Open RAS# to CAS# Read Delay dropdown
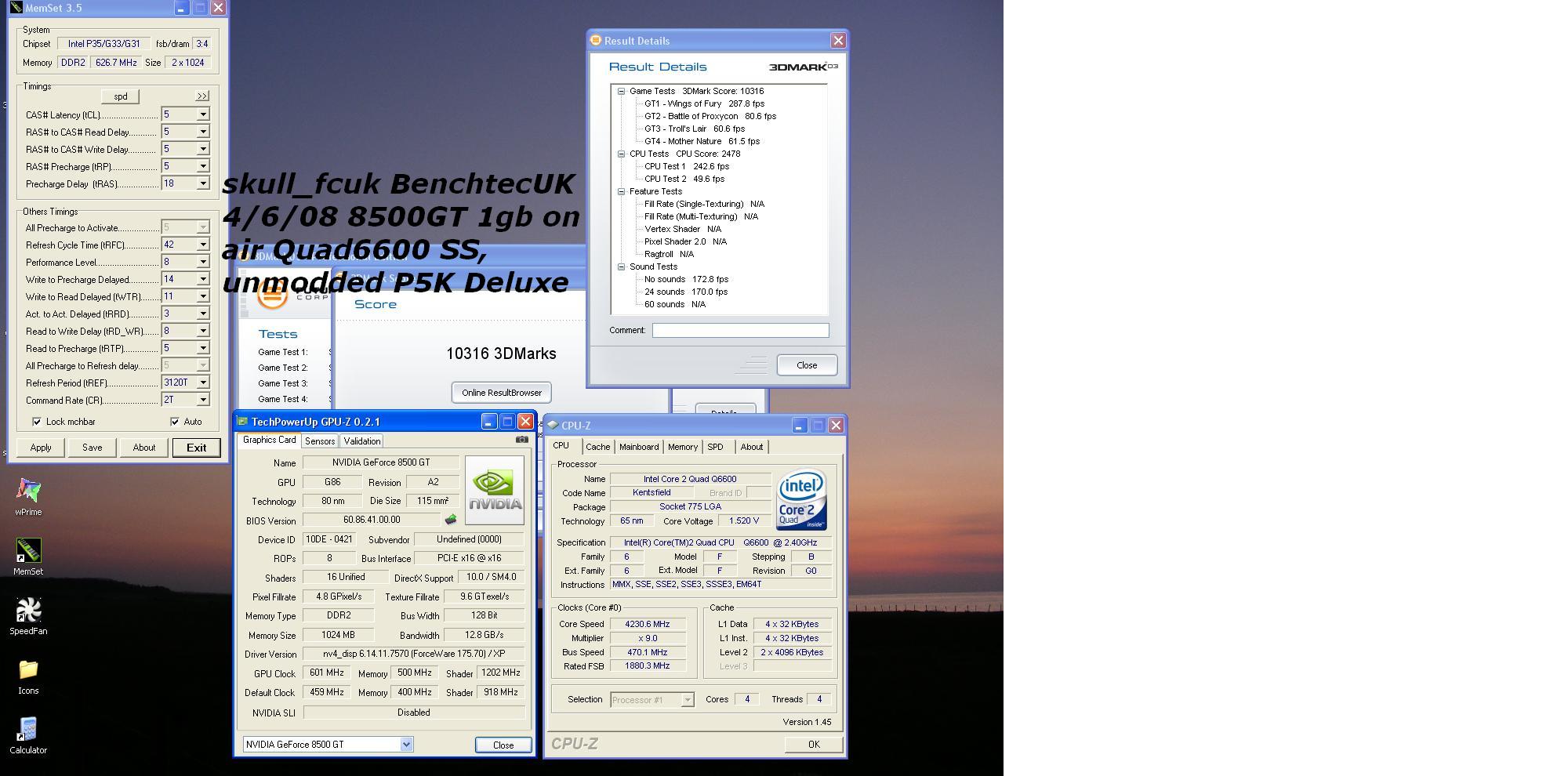The width and height of the screenshot is (1568, 776). coord(202,132)
